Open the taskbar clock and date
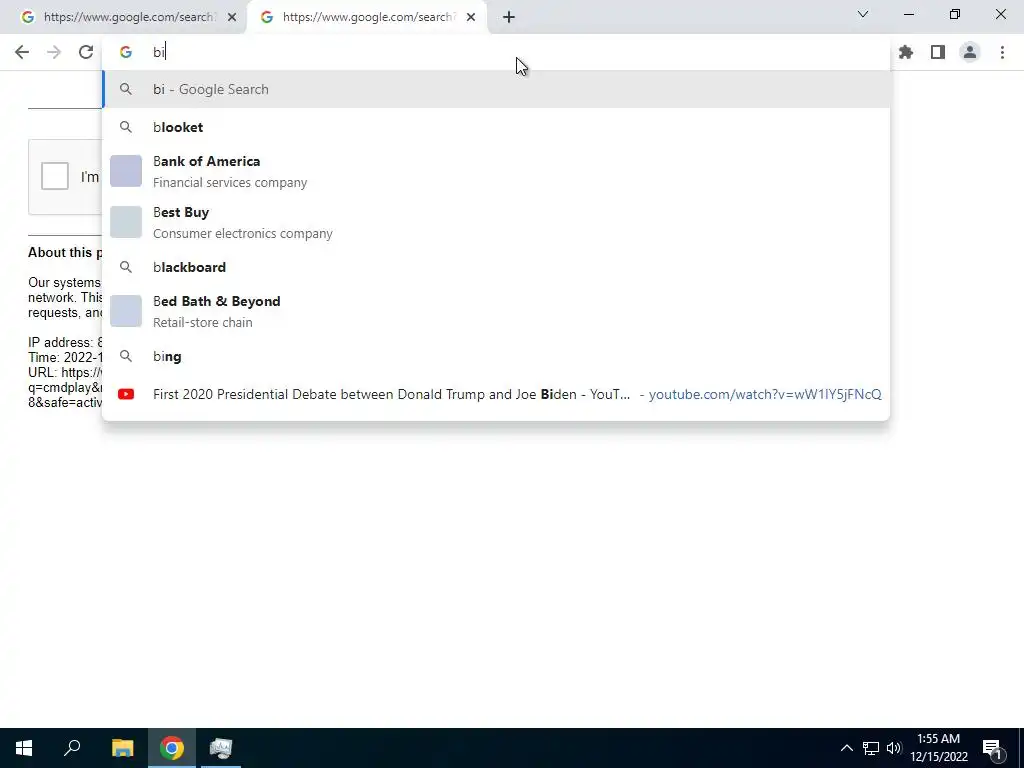This screenshot has width=1024, height=768. pyautogui.click(x=938, y=748)
